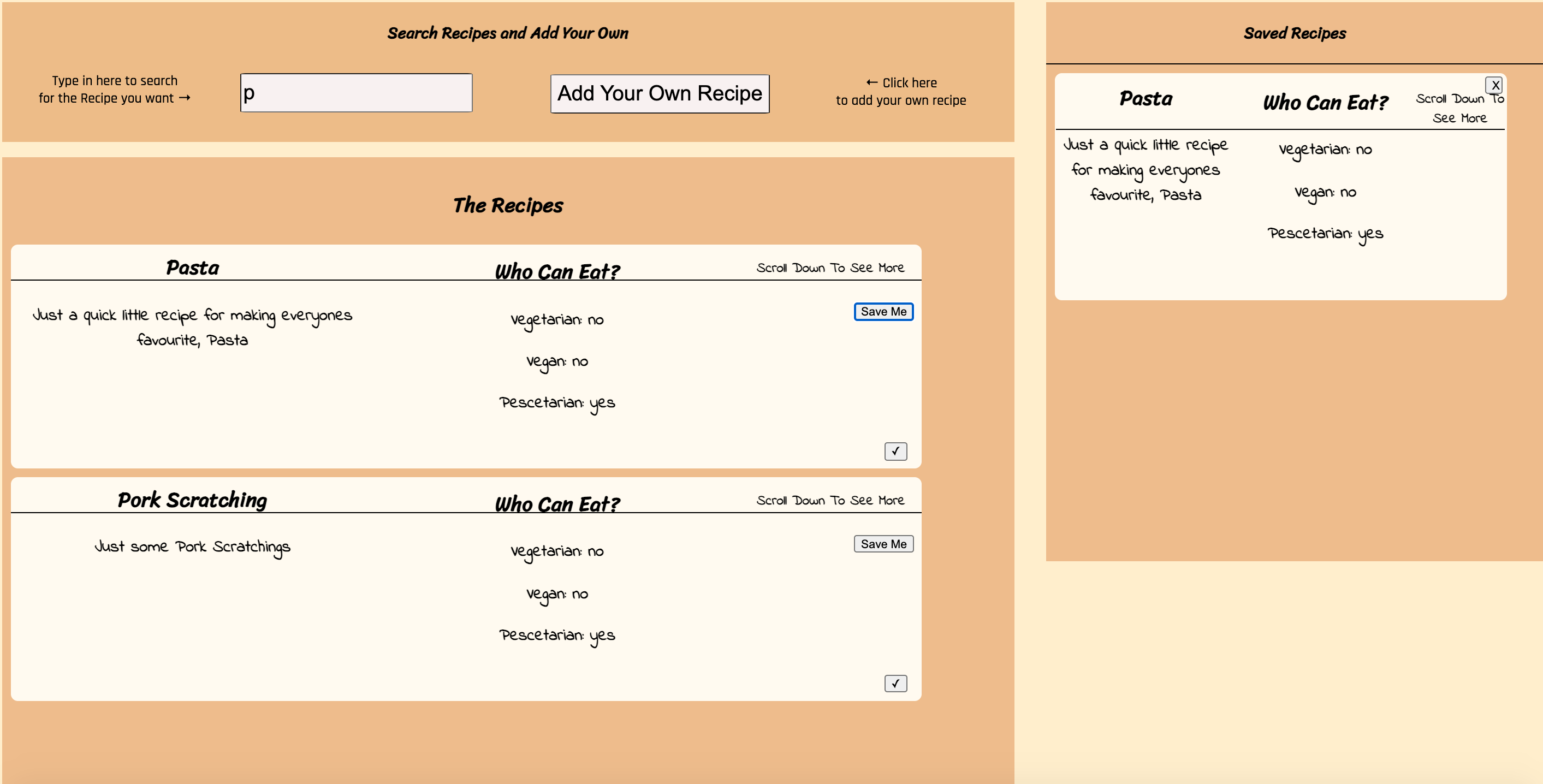Click Pork Scratching's Who Can Eat heading
1543x784 pixels.
pyautogui.click(x=557, y=504)
